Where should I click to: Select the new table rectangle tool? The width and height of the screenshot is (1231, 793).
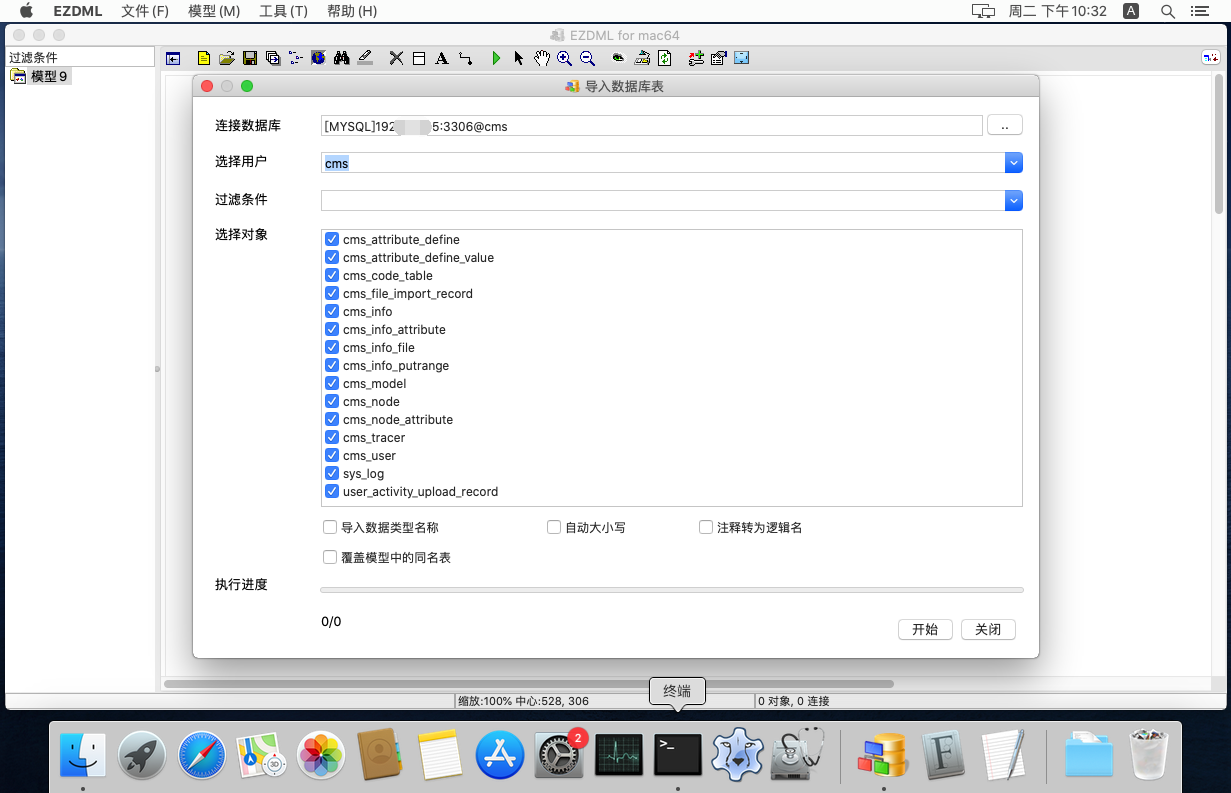419,58
